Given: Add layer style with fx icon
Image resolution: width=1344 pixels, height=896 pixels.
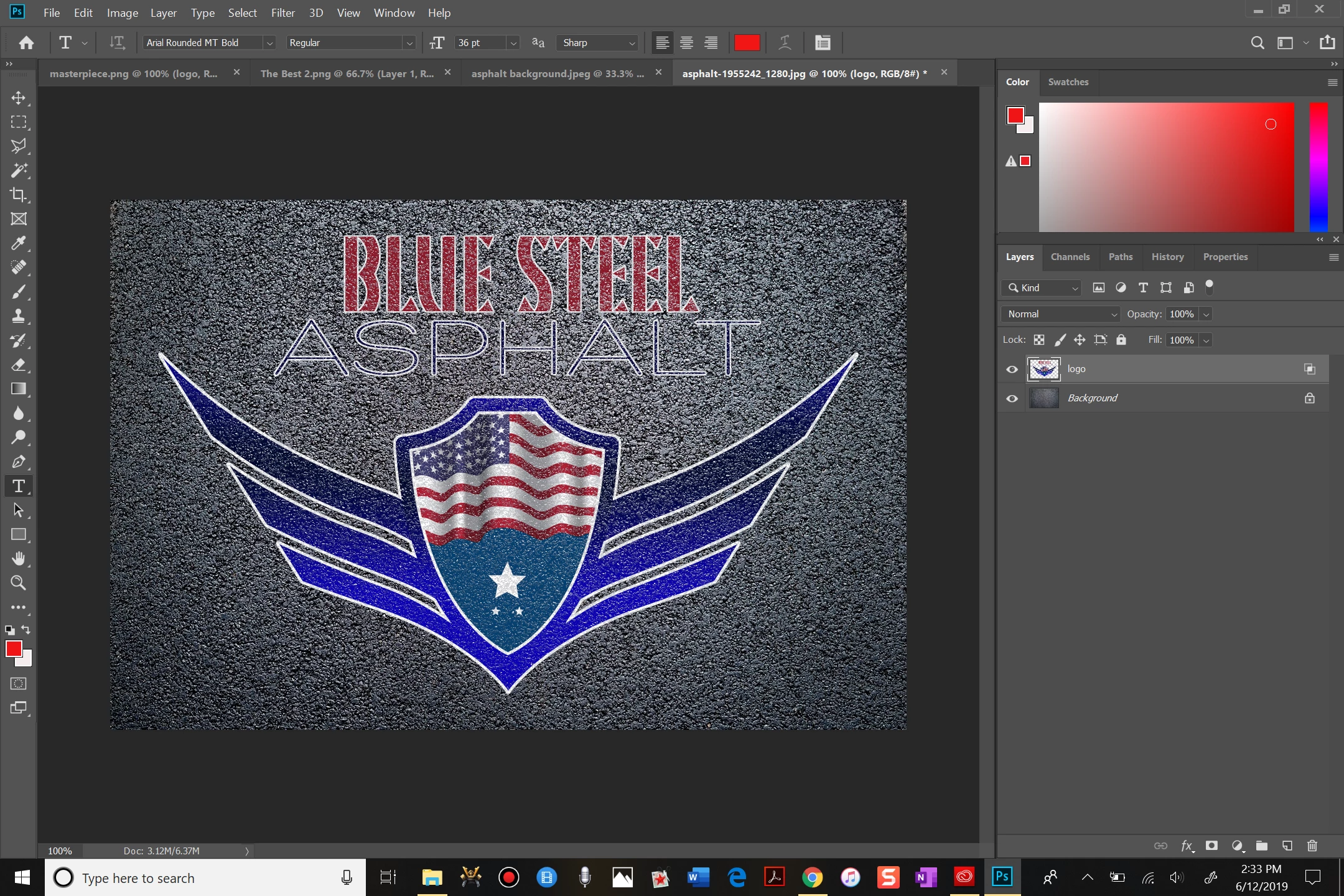Looking at the screenshot, I should tap(1187, 846).
